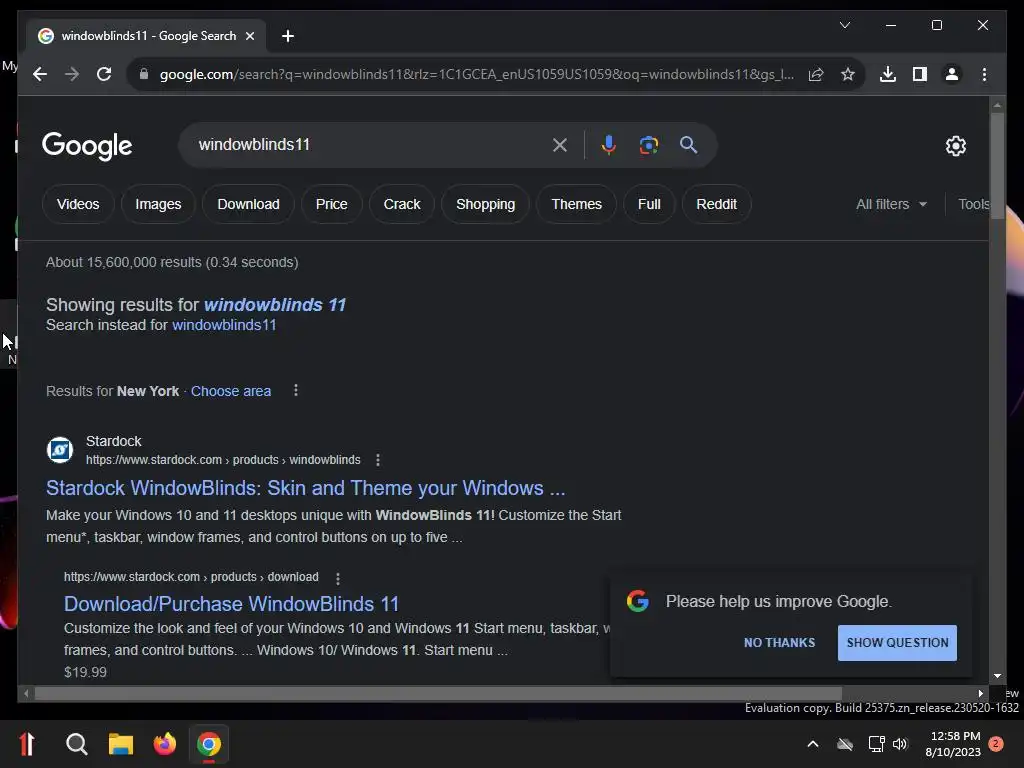
Task: Click the corrected query windowblinds 11
Action: click(274, 305)
